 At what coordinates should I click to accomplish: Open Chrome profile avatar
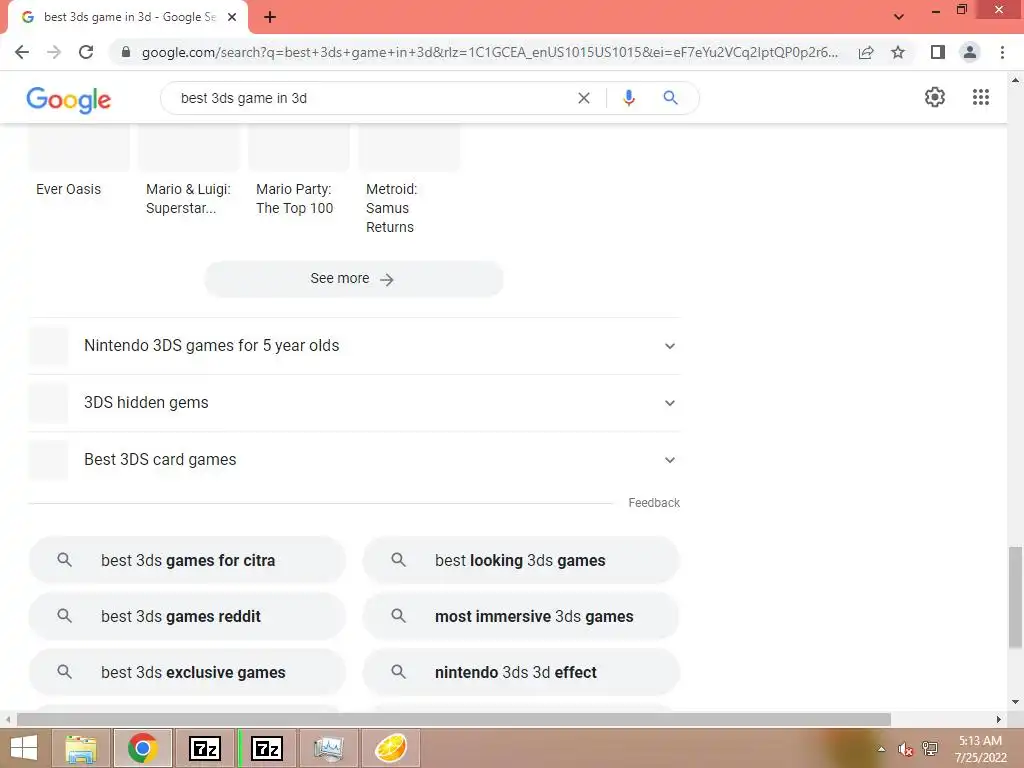[x=970, y=52]
